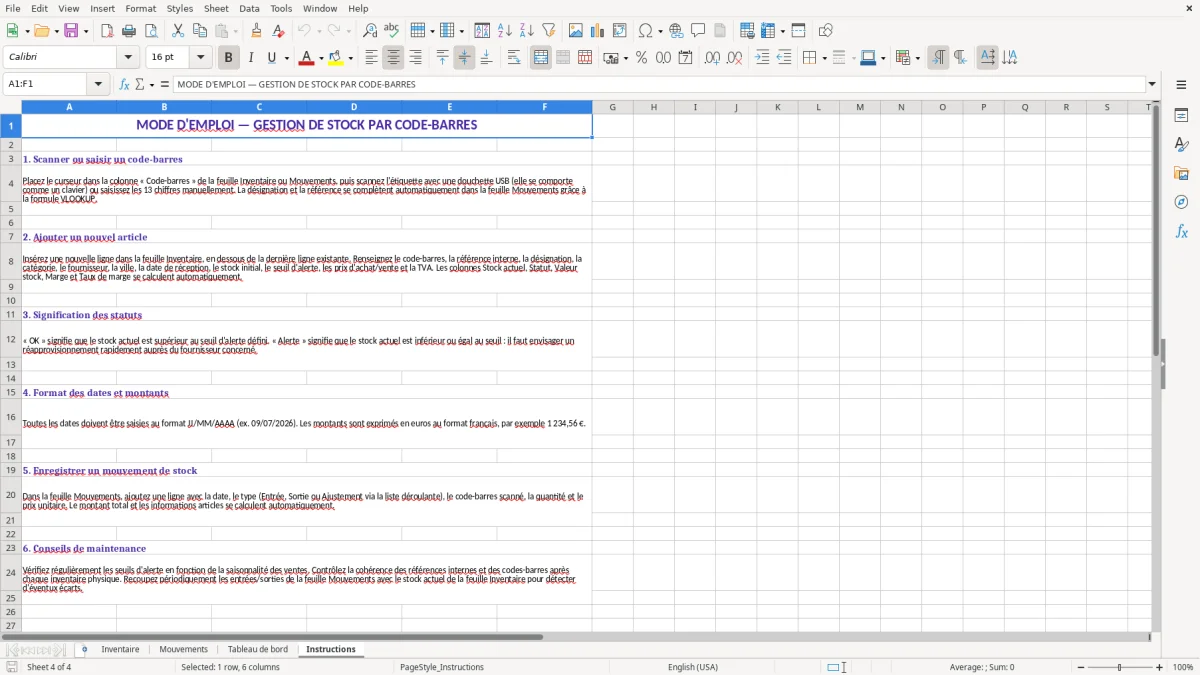Open the Sheet menu
1200x675 pixels.
216,8
